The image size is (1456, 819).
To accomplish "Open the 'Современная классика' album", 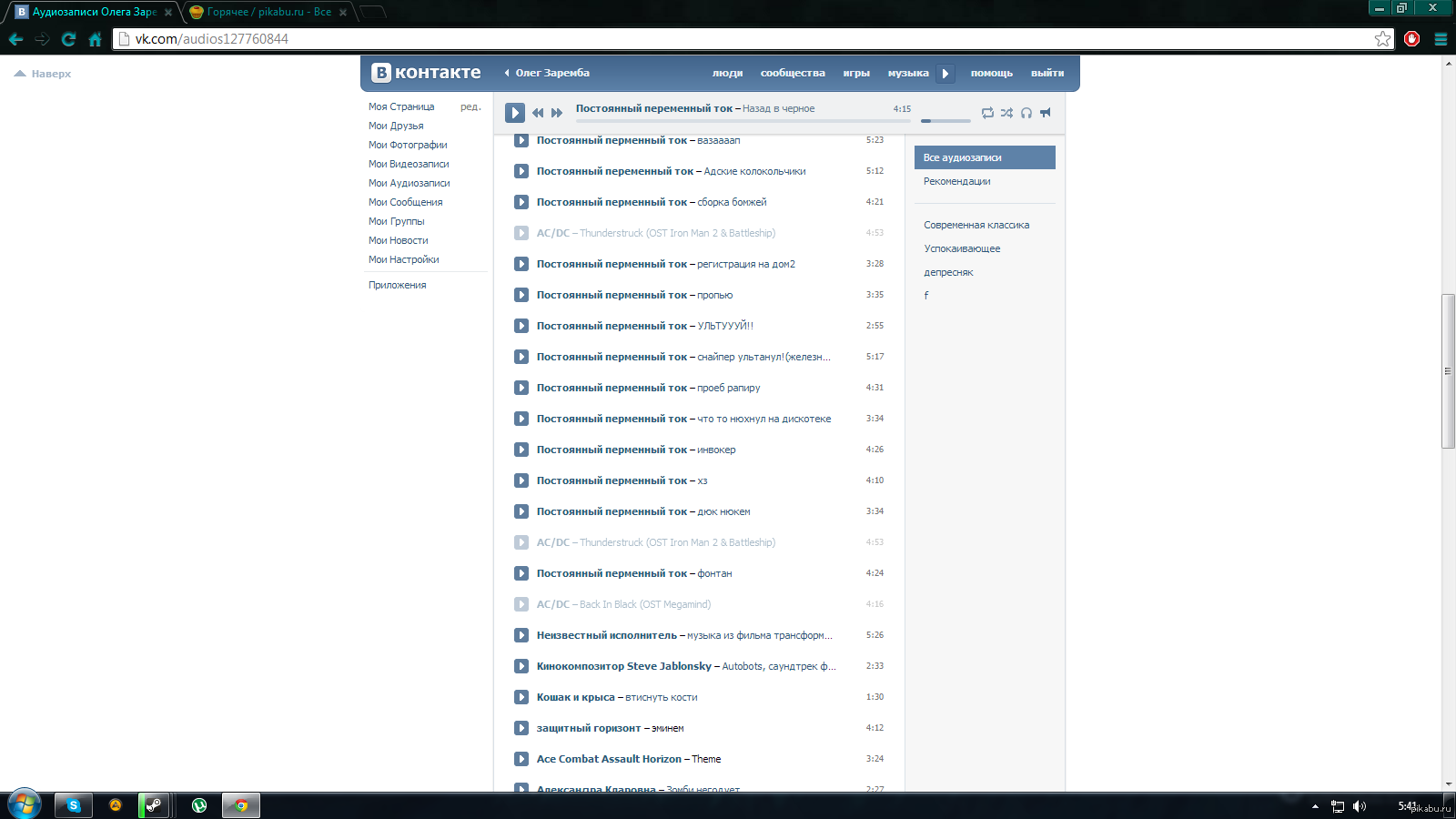I will (x=976, y=225).
